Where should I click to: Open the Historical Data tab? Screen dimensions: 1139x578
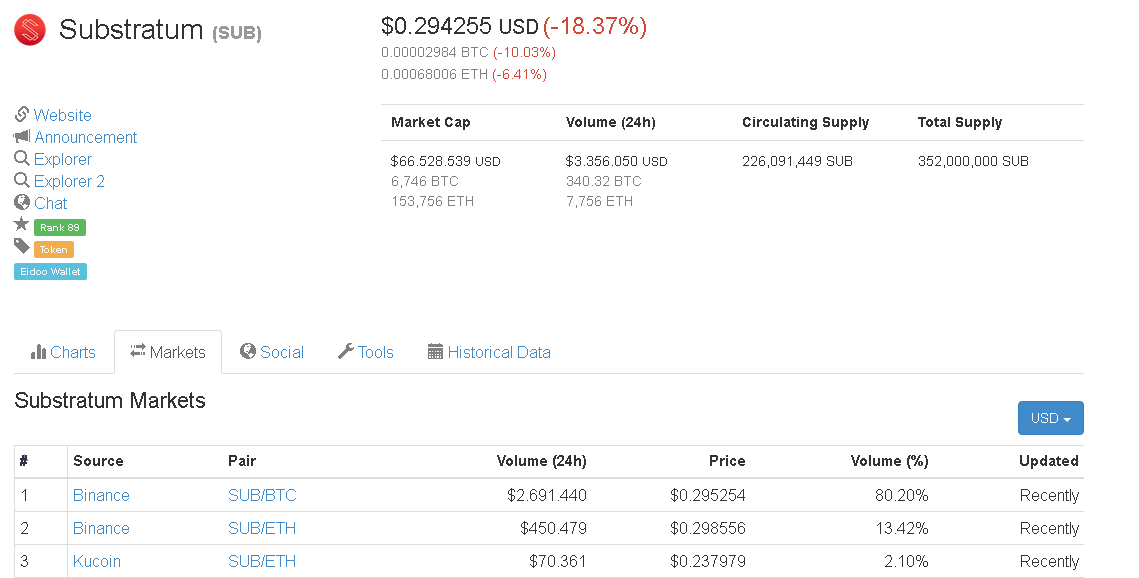489,352
